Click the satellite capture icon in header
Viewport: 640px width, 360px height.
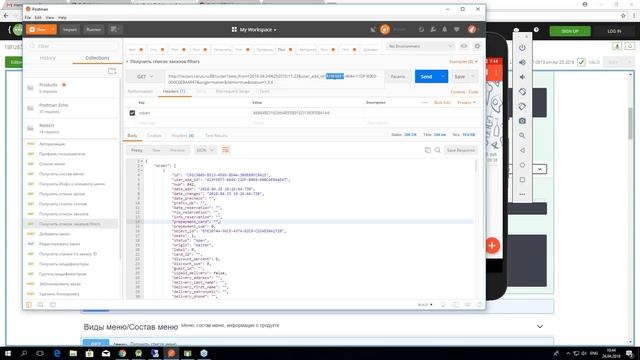tap(373, 29)
